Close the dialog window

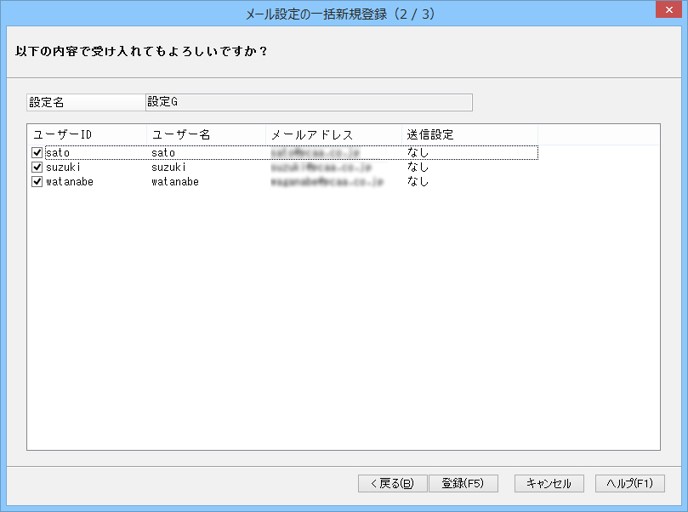coord(669,10)
